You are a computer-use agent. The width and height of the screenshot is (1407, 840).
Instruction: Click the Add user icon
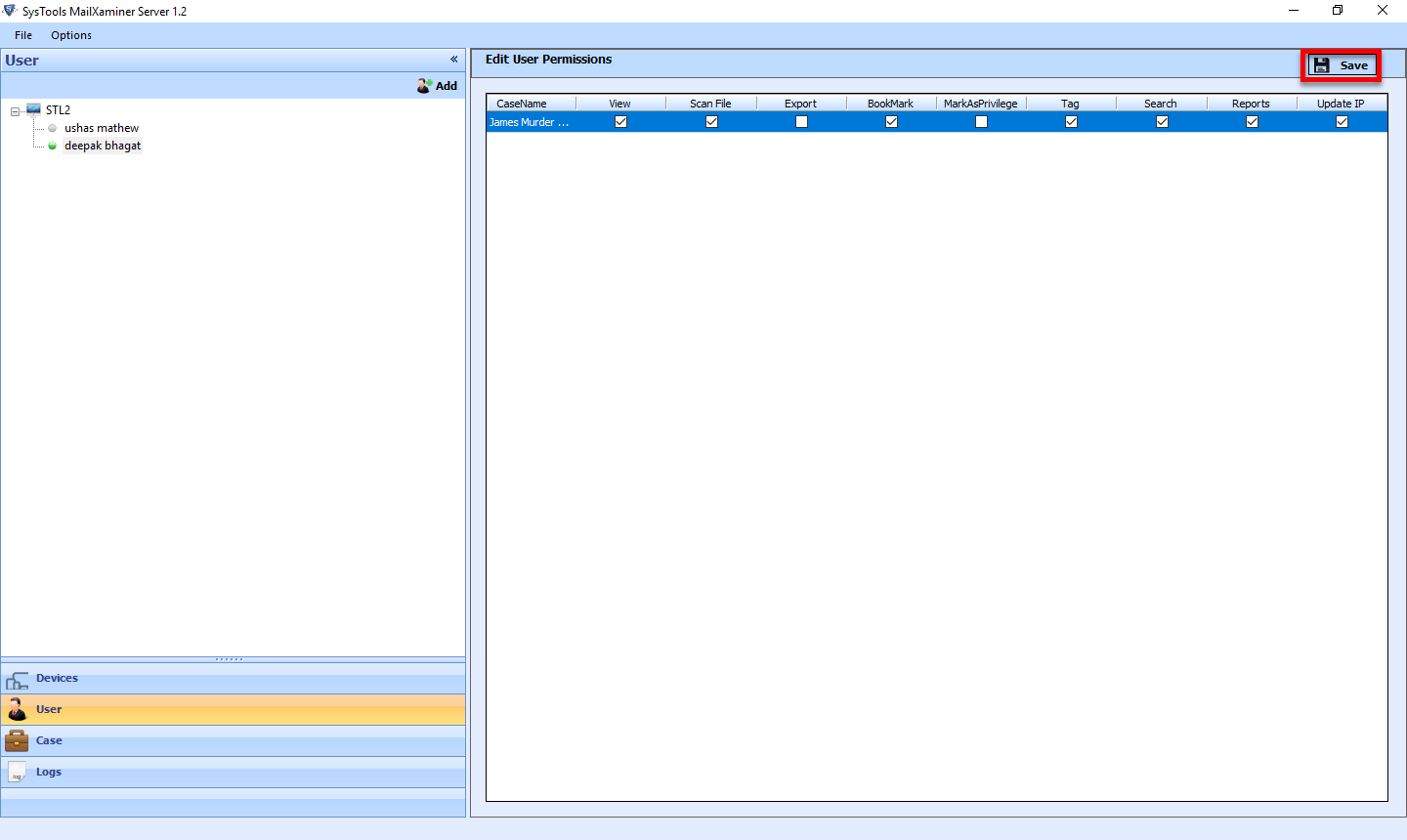pyautogui.click(x=424, y=86)
